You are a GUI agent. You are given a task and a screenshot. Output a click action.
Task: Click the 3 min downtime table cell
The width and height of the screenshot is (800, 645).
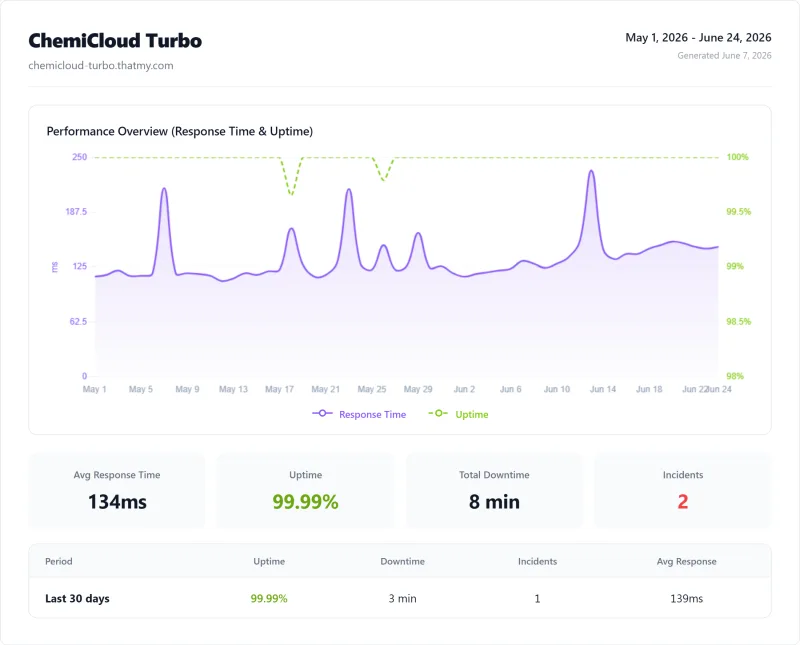[x=403, y=599]
